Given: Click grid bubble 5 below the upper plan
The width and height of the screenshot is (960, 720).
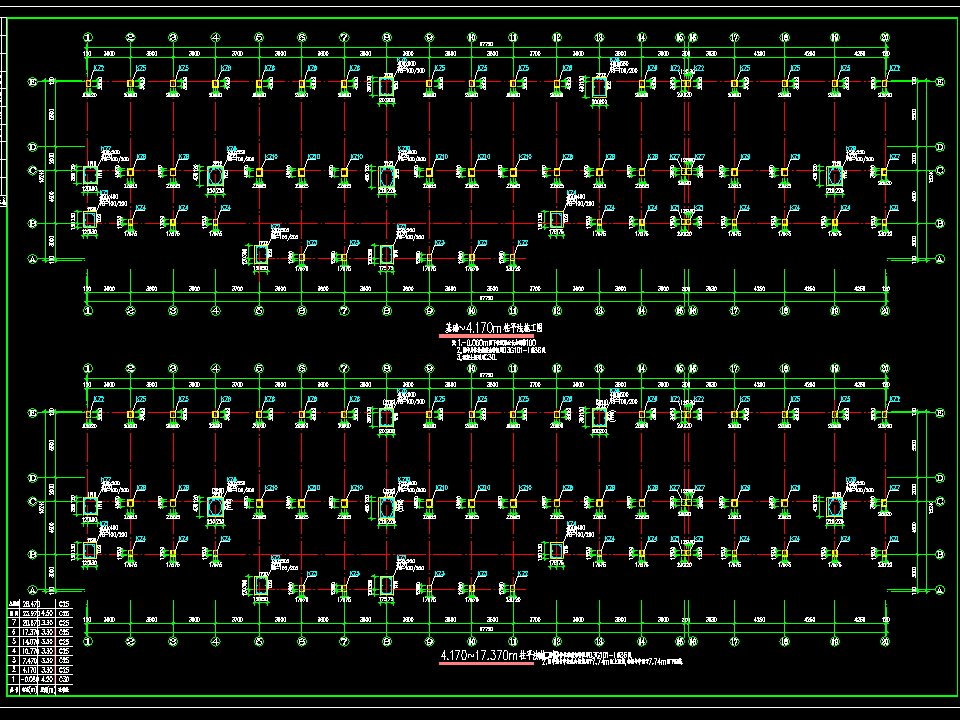Looking at the screenshot, I should point(259,310).
